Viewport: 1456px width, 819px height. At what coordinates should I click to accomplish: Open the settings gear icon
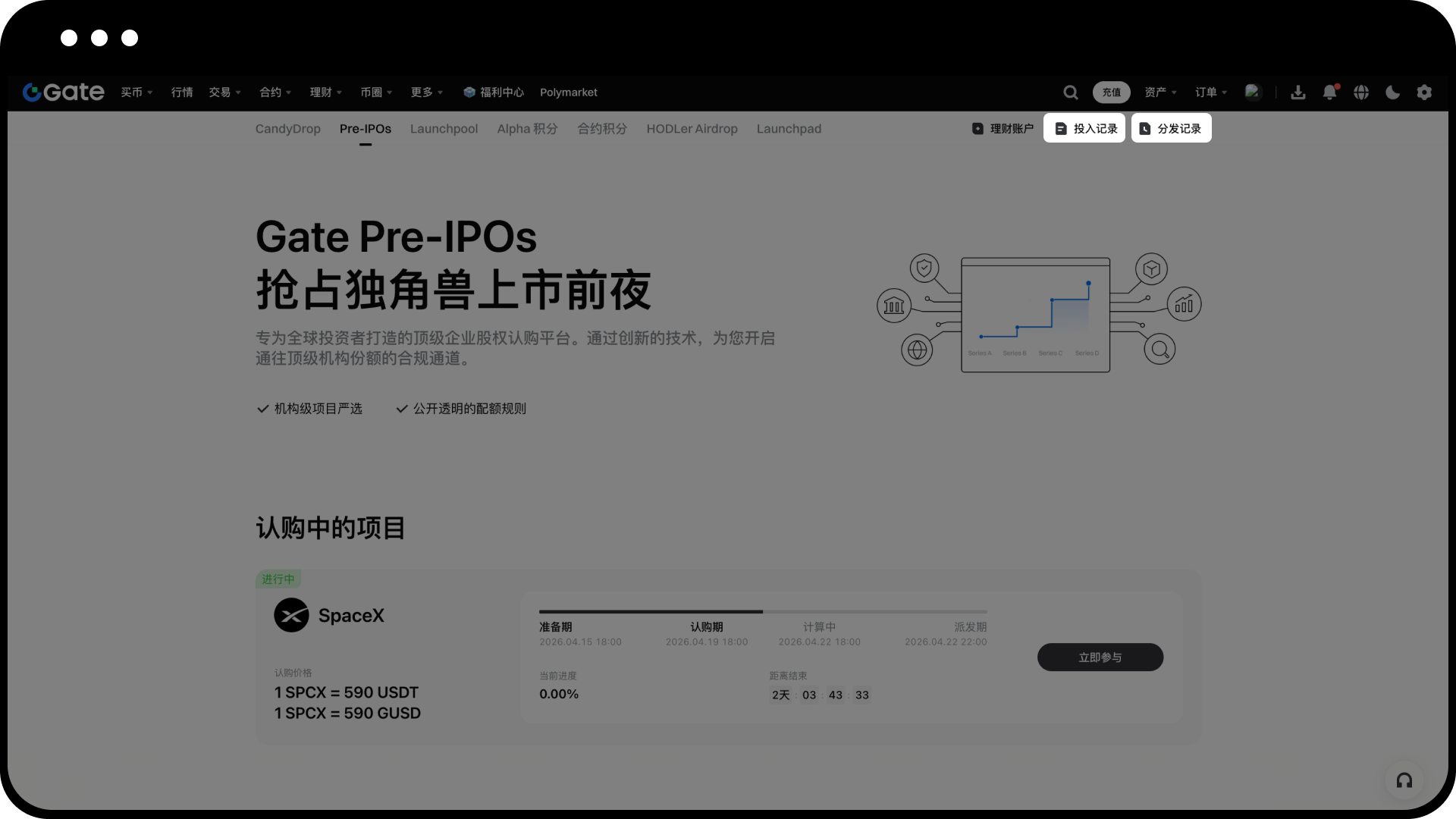coord(1424,93)
